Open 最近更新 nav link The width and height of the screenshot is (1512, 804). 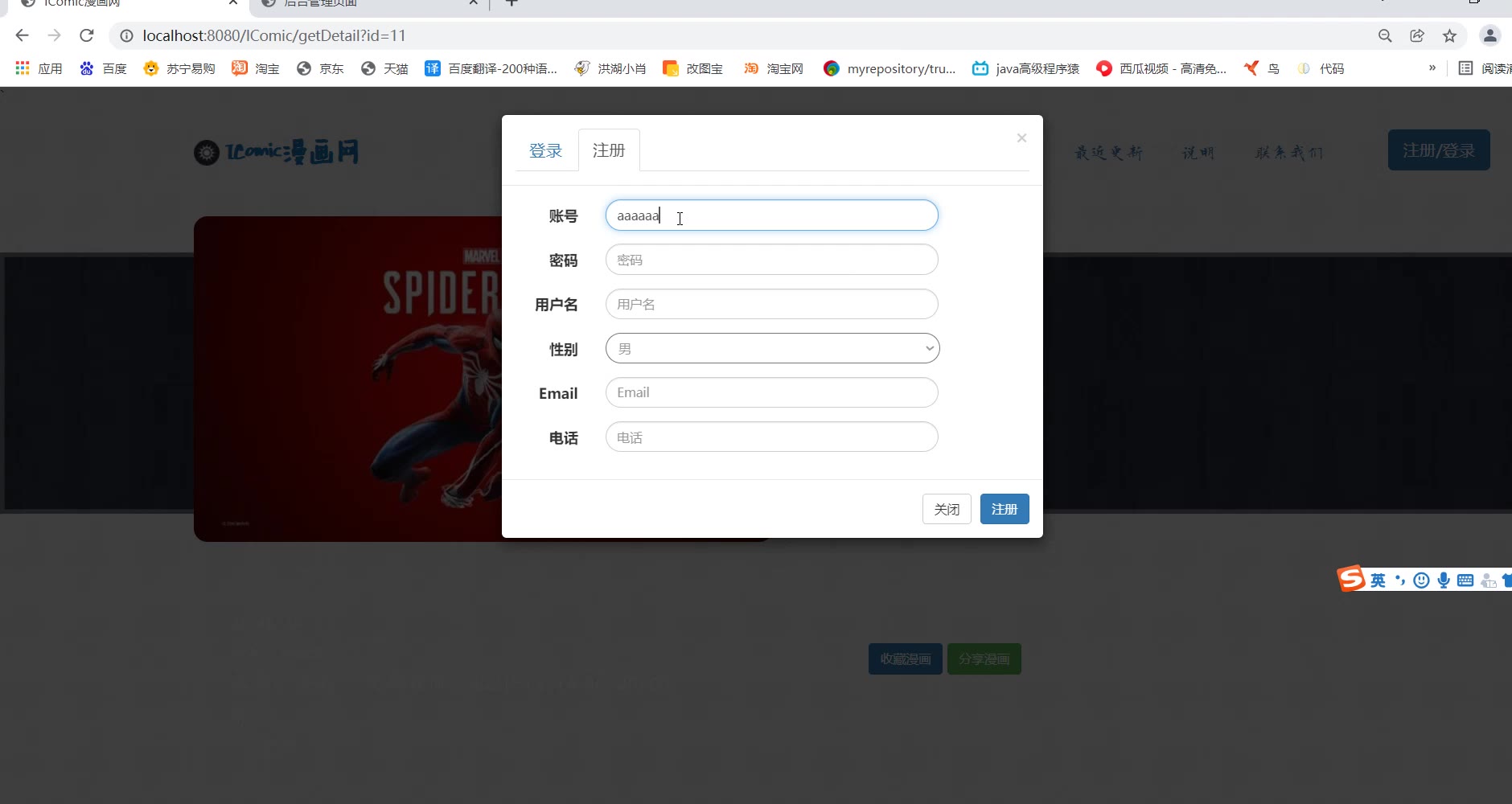[x=1109, y=152]
